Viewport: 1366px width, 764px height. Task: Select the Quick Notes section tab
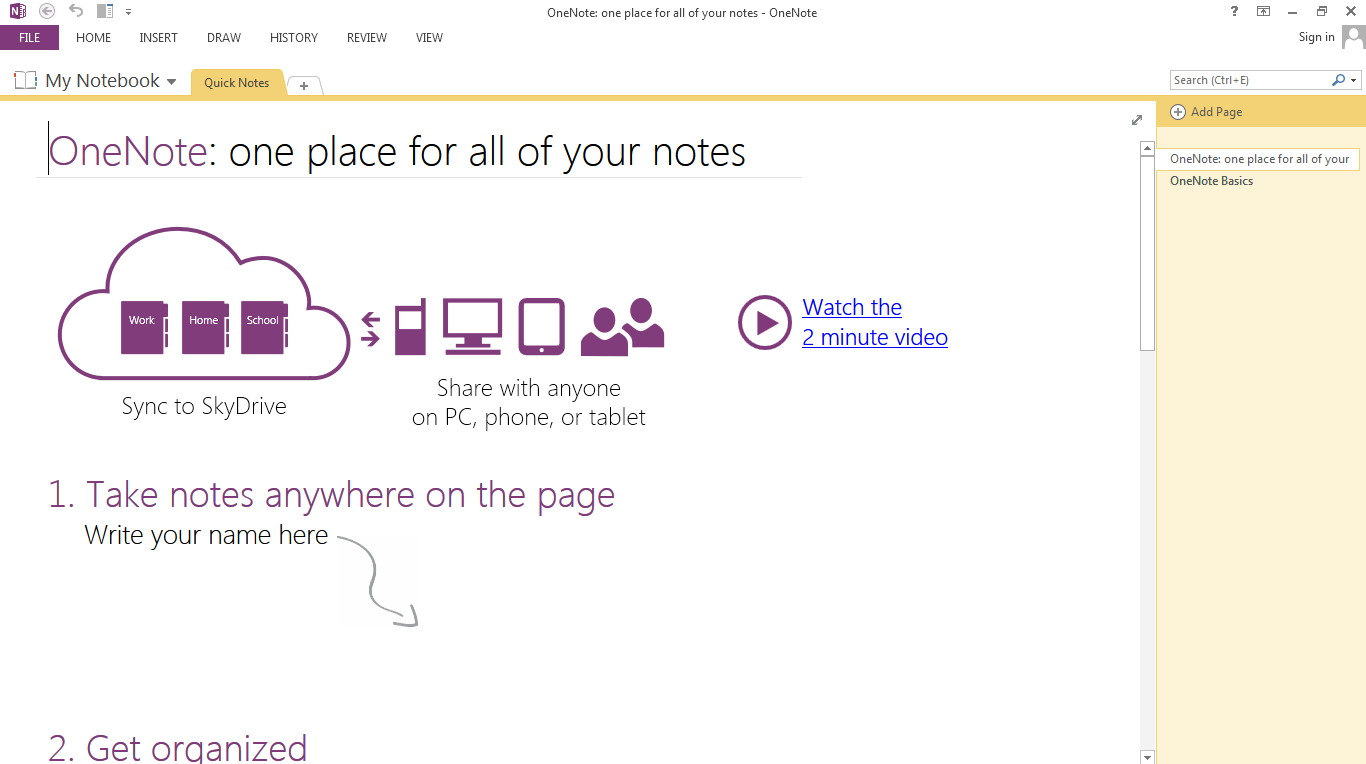point(236,83)
